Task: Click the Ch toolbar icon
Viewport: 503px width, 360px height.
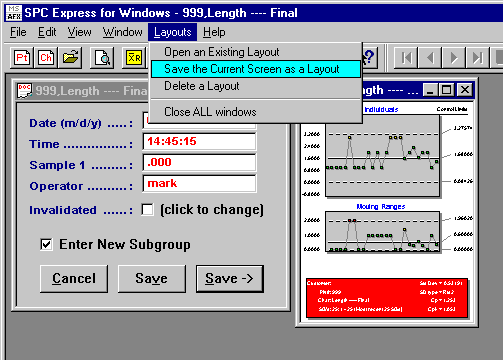Action: (x=46, y=58)
